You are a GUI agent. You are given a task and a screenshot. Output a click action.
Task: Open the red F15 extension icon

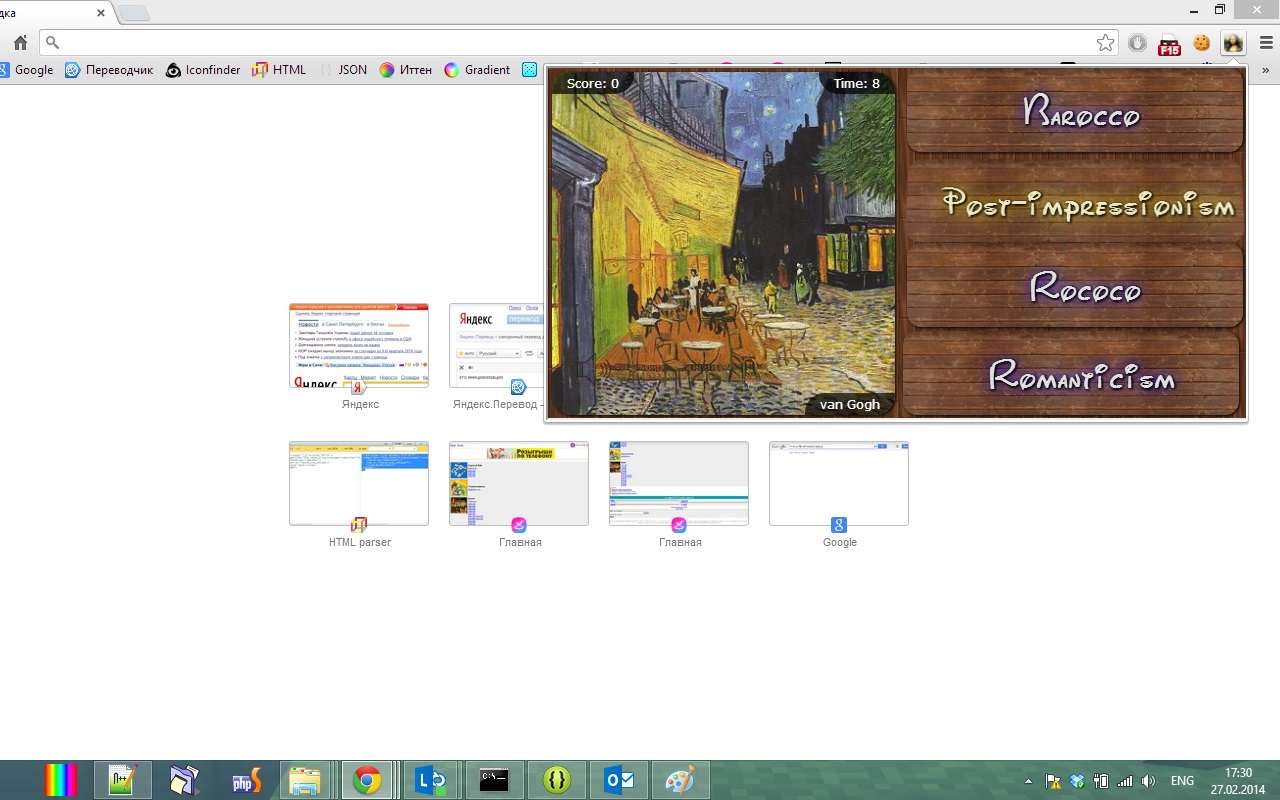point(1169,44)
